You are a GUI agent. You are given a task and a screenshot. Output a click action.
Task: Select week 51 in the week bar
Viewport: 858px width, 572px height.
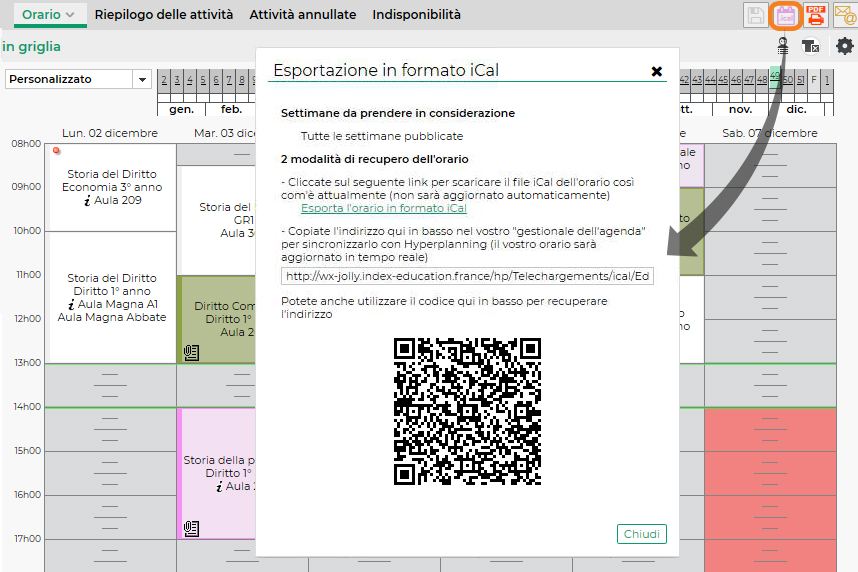(801, 80)
